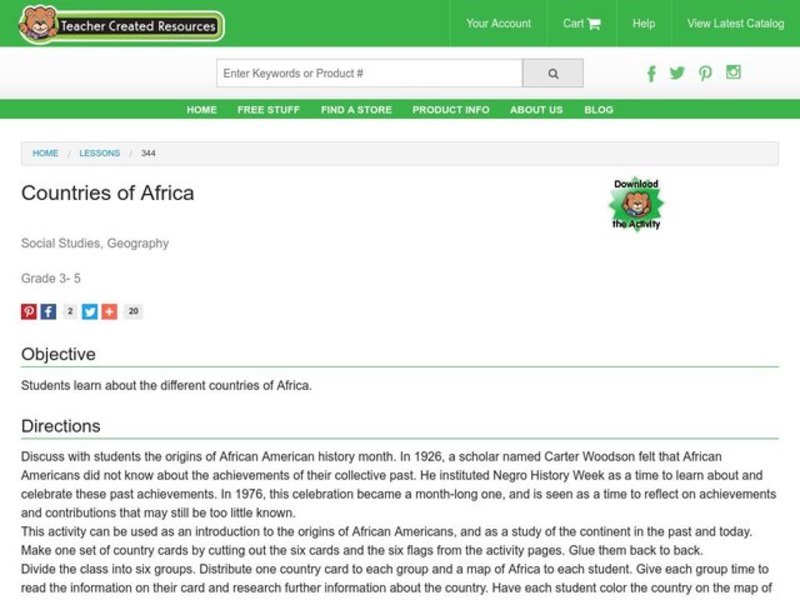Share the lesson on Pinterest
Image resolution: width=800 pixels, height=600 pixels.
27,311
